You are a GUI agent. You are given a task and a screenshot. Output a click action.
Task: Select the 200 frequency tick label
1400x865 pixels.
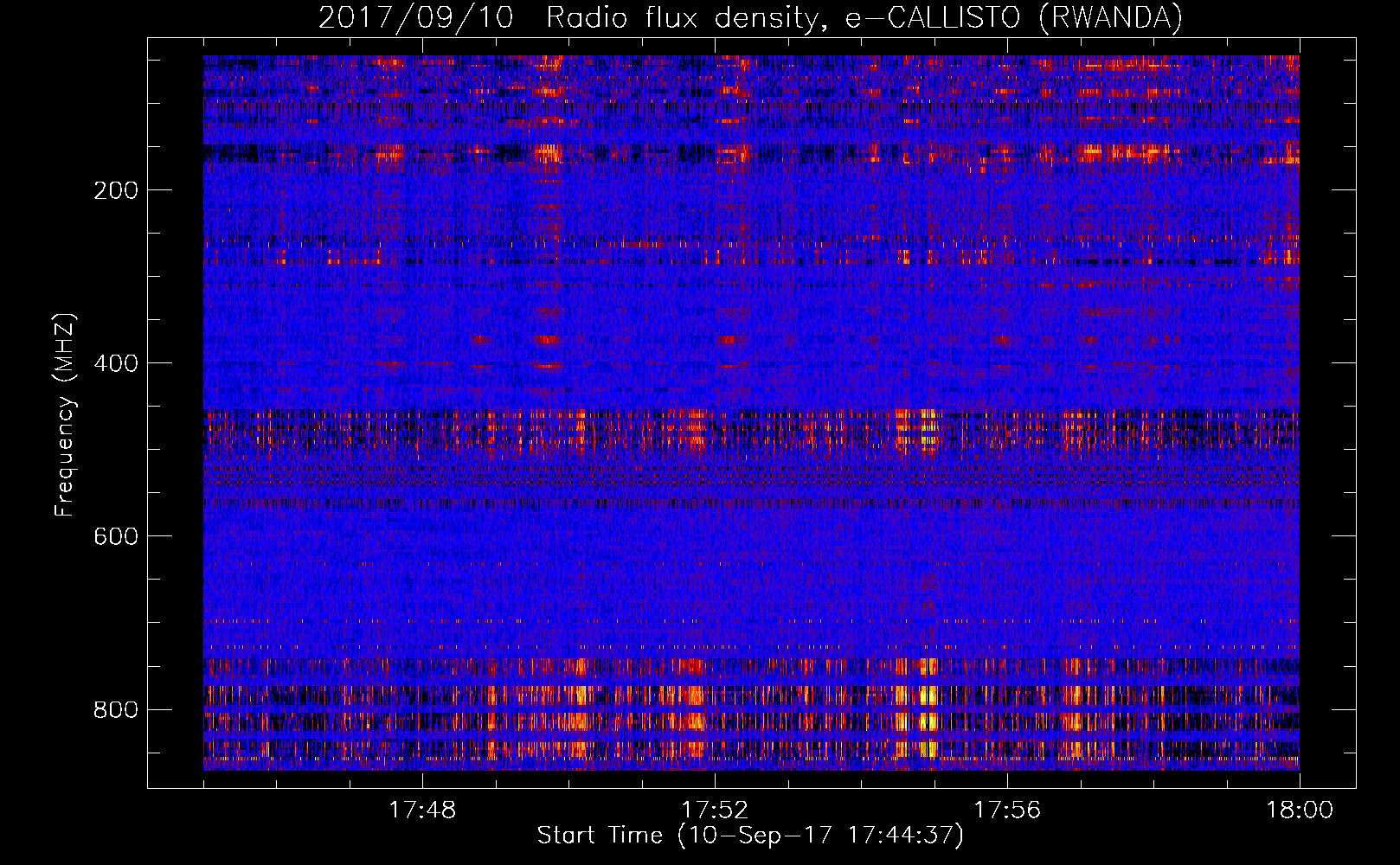click(116, 190)
